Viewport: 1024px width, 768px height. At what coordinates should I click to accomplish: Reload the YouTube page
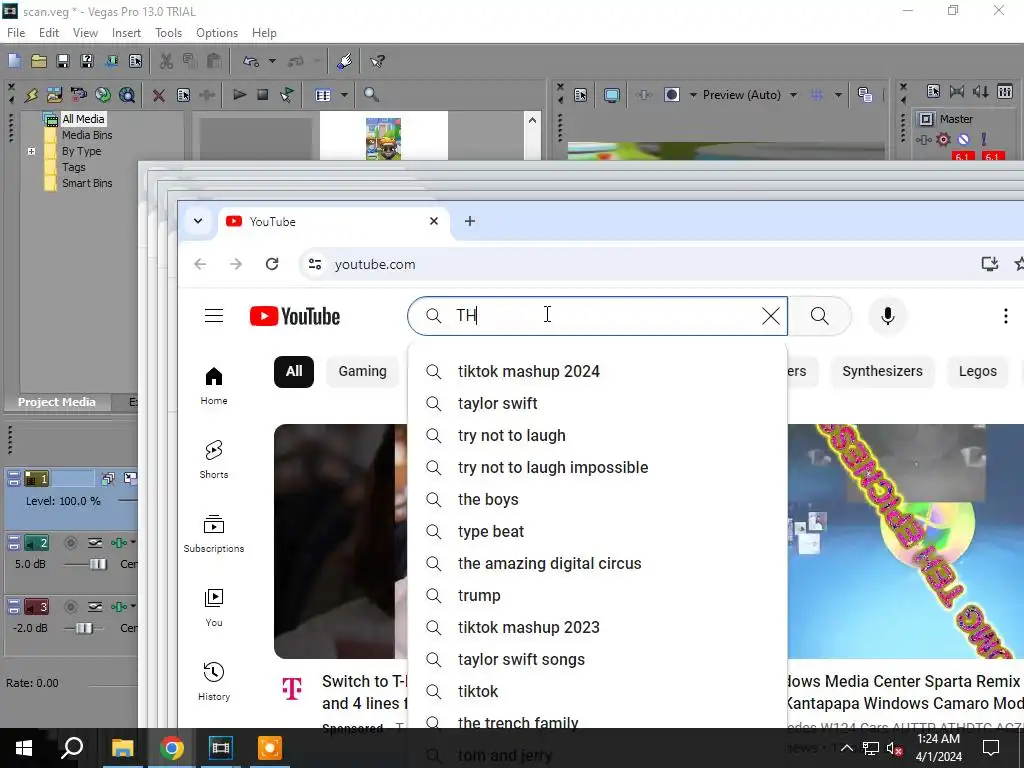pos(272,264)
